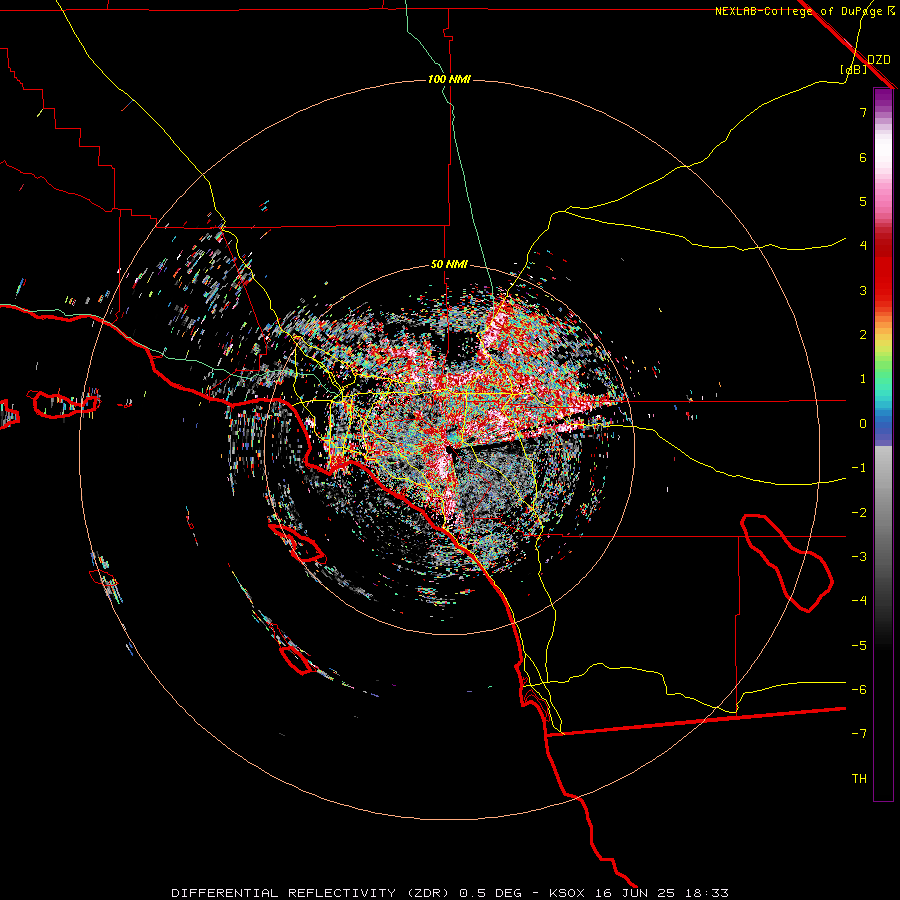
Task: Click the Differential Reflectivity title caption
Action: coord(450,893)
